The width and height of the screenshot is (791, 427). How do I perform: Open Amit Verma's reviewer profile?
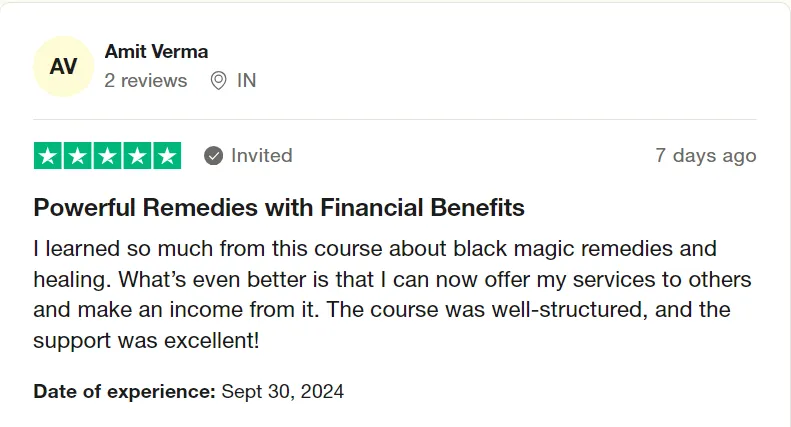click(156, 51)
